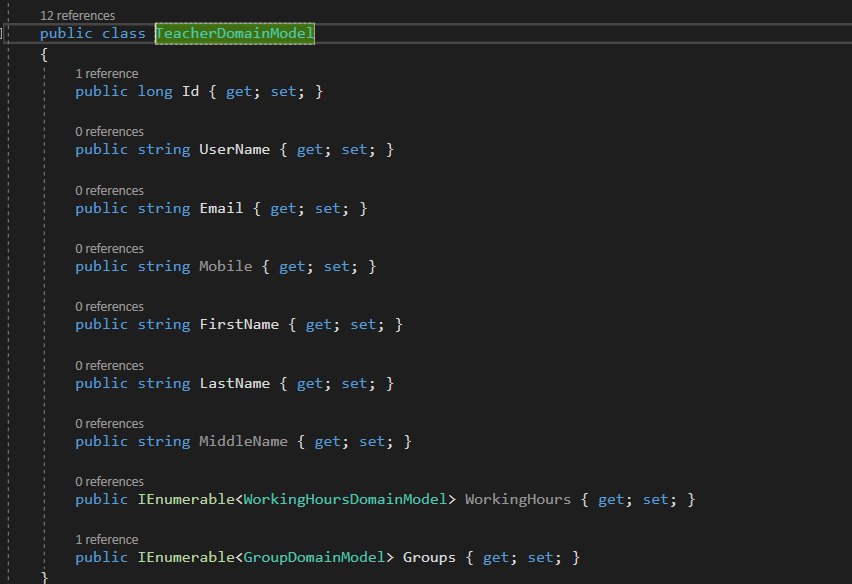This screenshot has width=852, height=584.
Task: Click the WorkingHours property name
Action: click(x=518, y=499)
